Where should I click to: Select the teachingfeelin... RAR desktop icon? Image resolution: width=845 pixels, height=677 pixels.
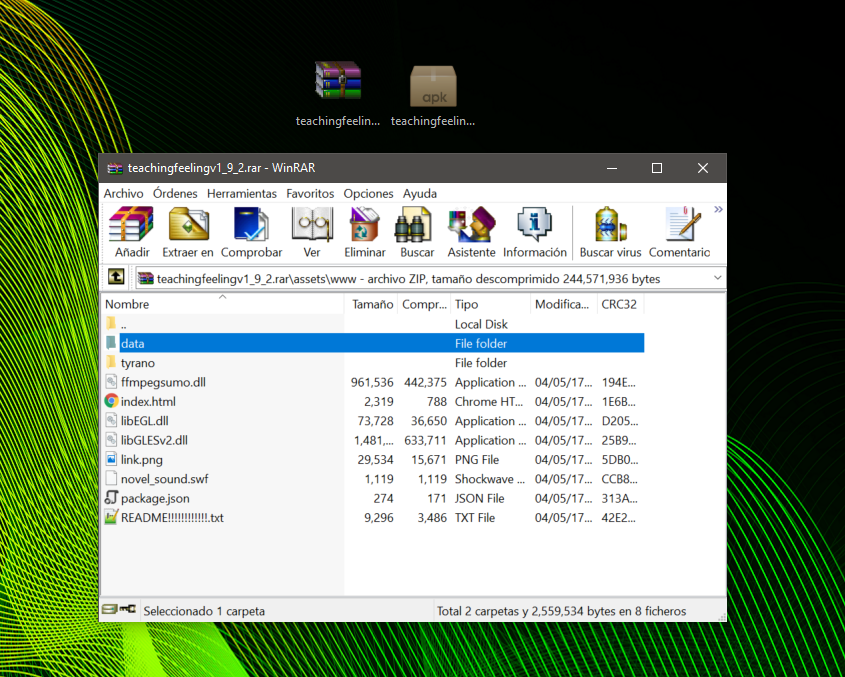[x=338, y=93]
